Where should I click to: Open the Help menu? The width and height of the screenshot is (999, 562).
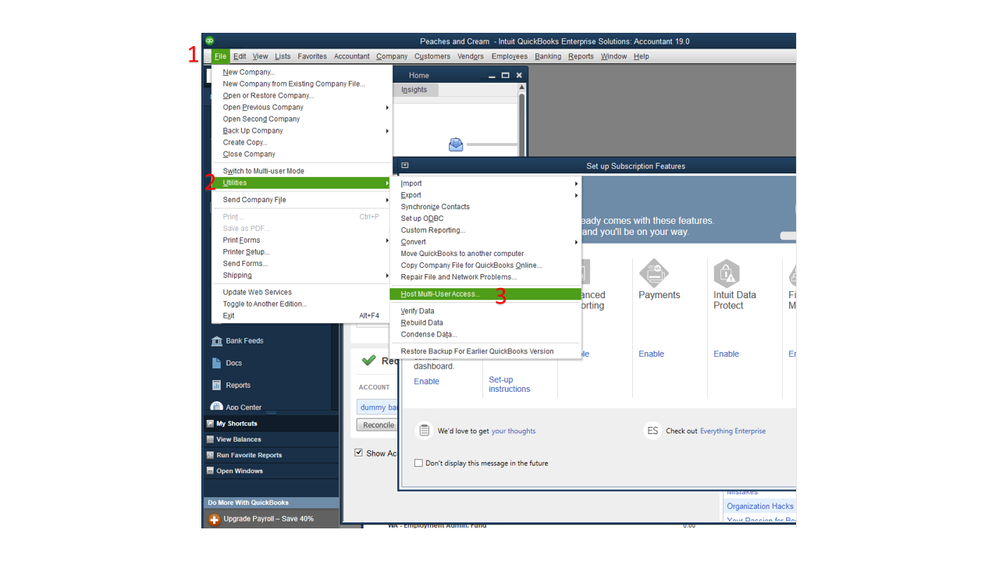click(641, 56)
